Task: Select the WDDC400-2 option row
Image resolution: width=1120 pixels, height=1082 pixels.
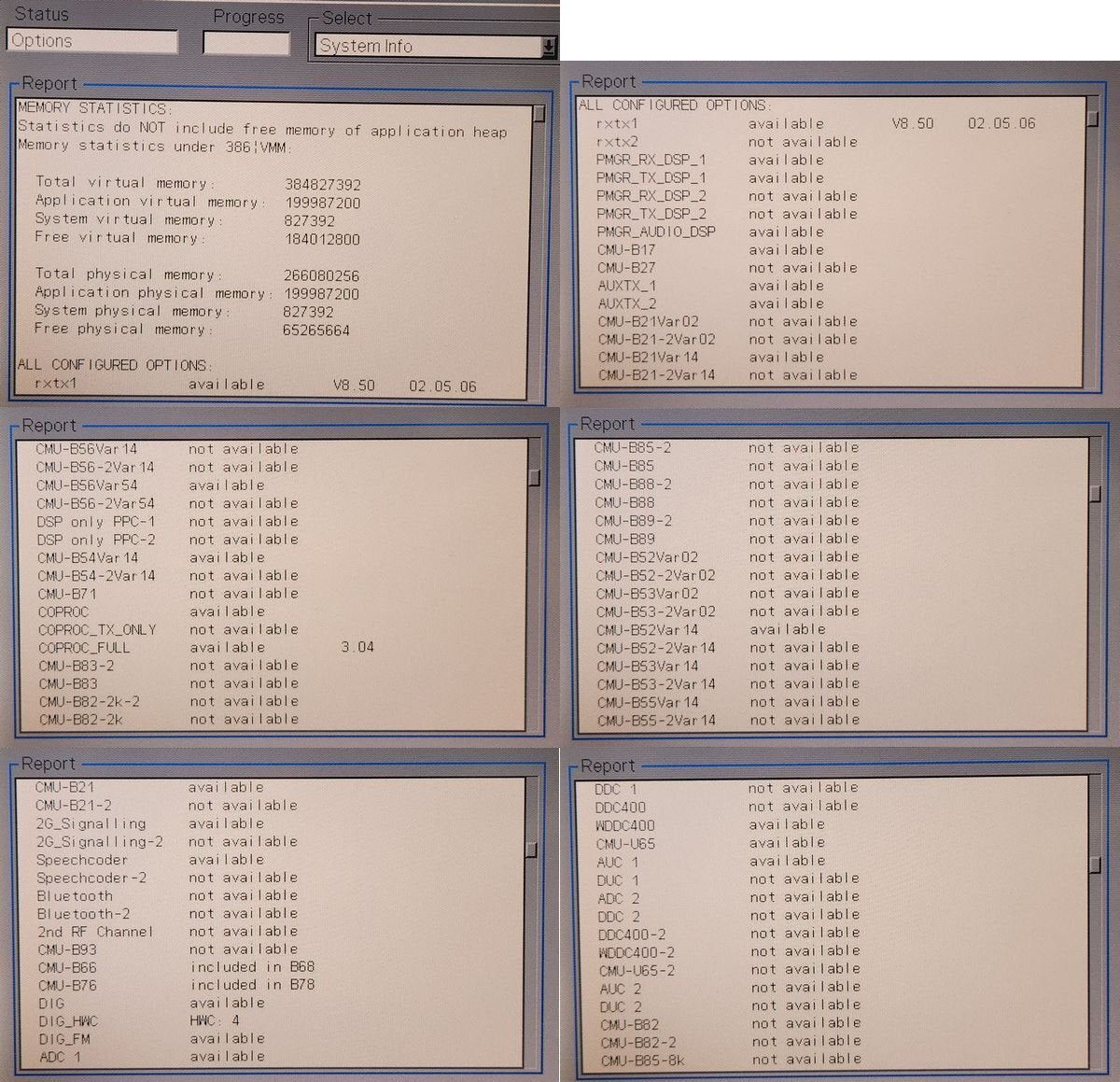Action: pyautogui.click(x=728, y=952)
